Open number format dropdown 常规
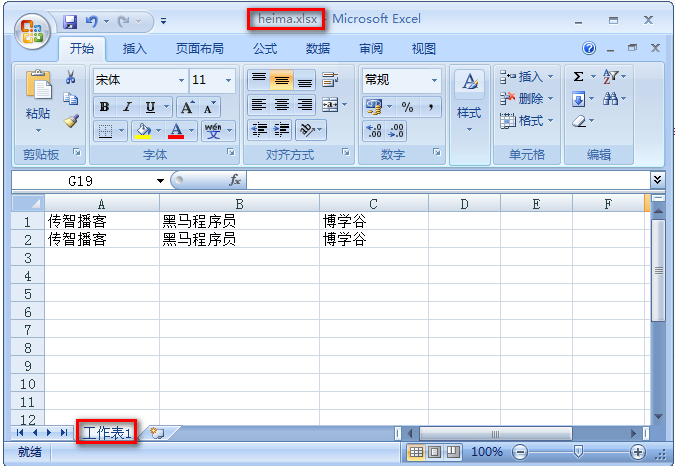675x466 pixels. coord(434,80)
